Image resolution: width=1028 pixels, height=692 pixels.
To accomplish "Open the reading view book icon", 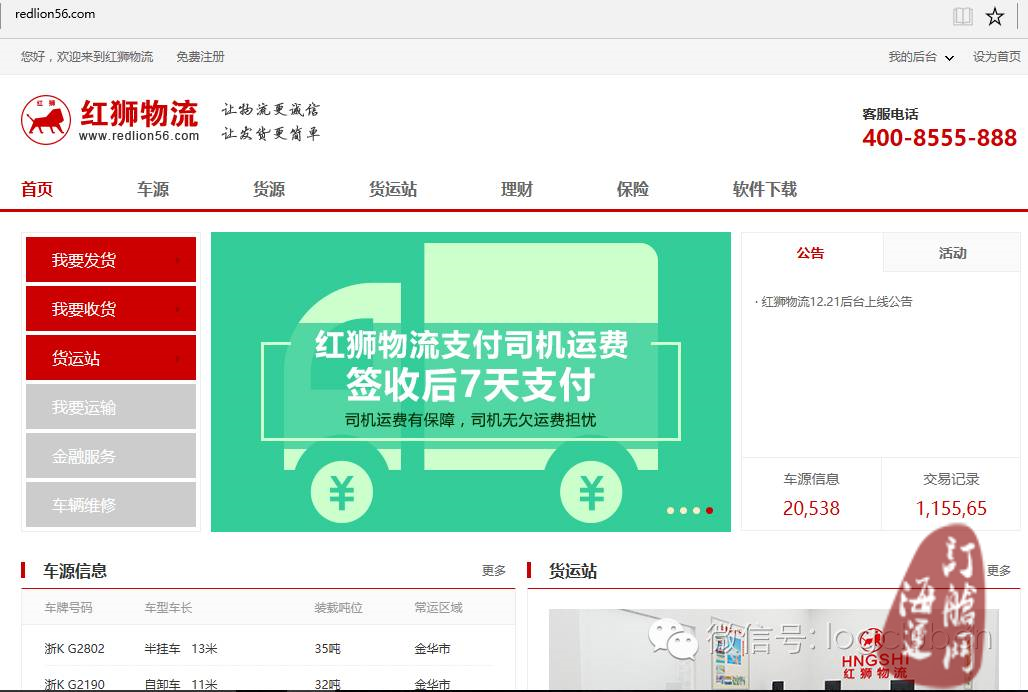I will coord(962,16).
